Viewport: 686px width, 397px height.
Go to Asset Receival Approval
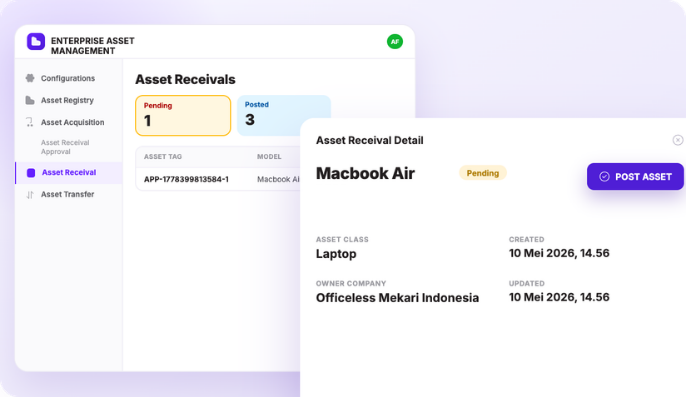point(65,147)
